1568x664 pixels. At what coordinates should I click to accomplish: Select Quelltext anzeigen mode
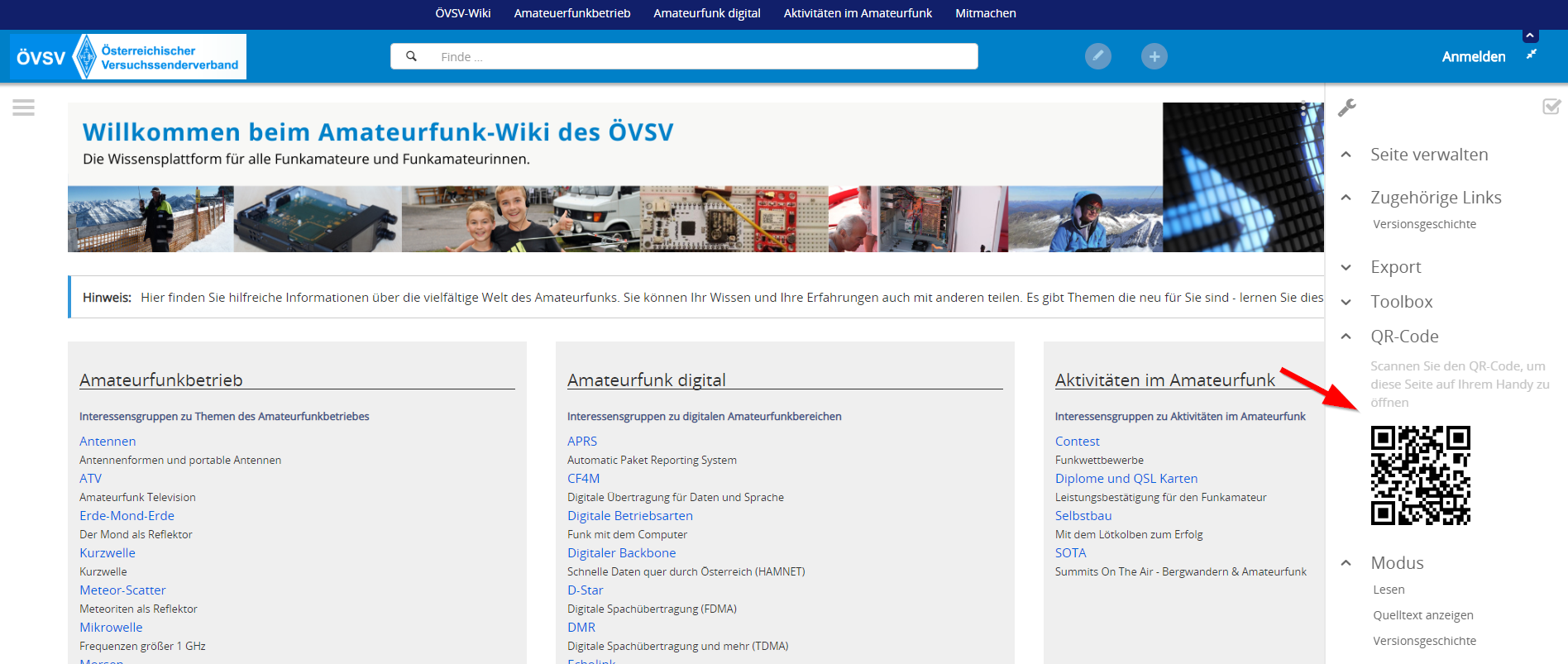click(x=1423, y=615)
